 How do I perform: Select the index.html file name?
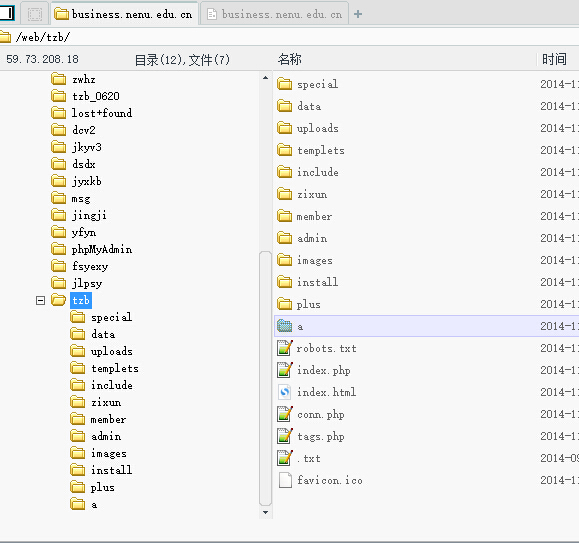327,392
